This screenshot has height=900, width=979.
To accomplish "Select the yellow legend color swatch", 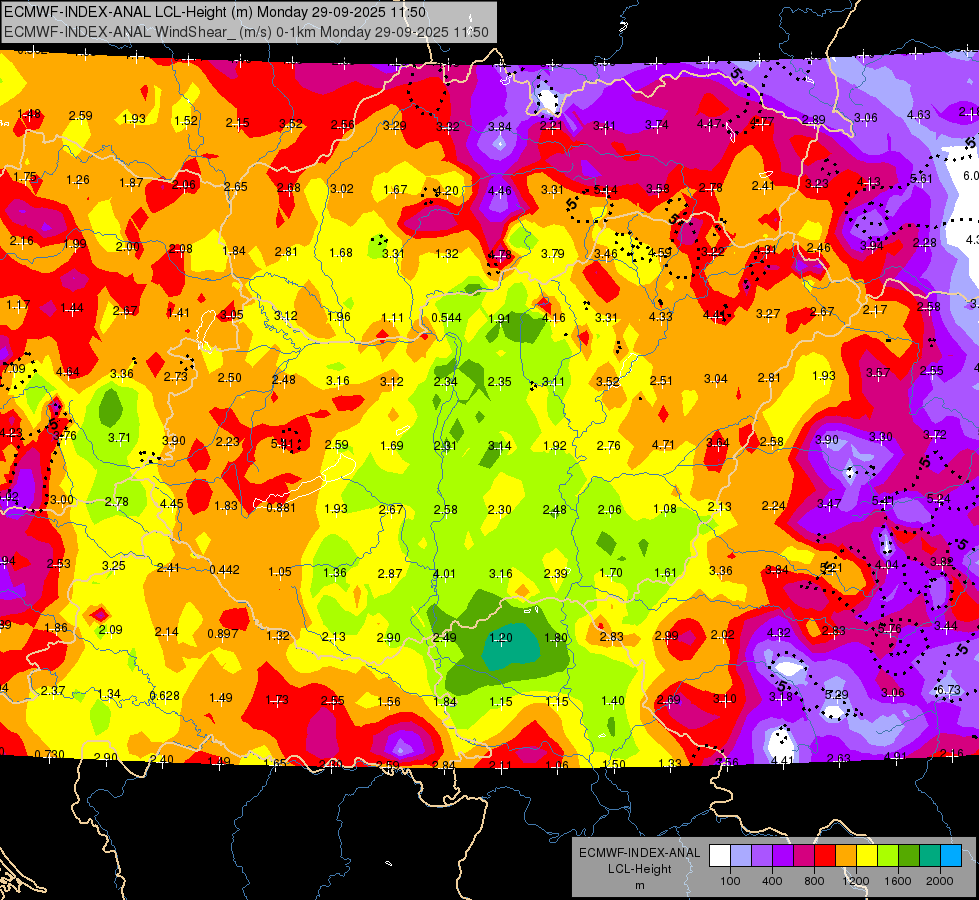I will point(867,855).
